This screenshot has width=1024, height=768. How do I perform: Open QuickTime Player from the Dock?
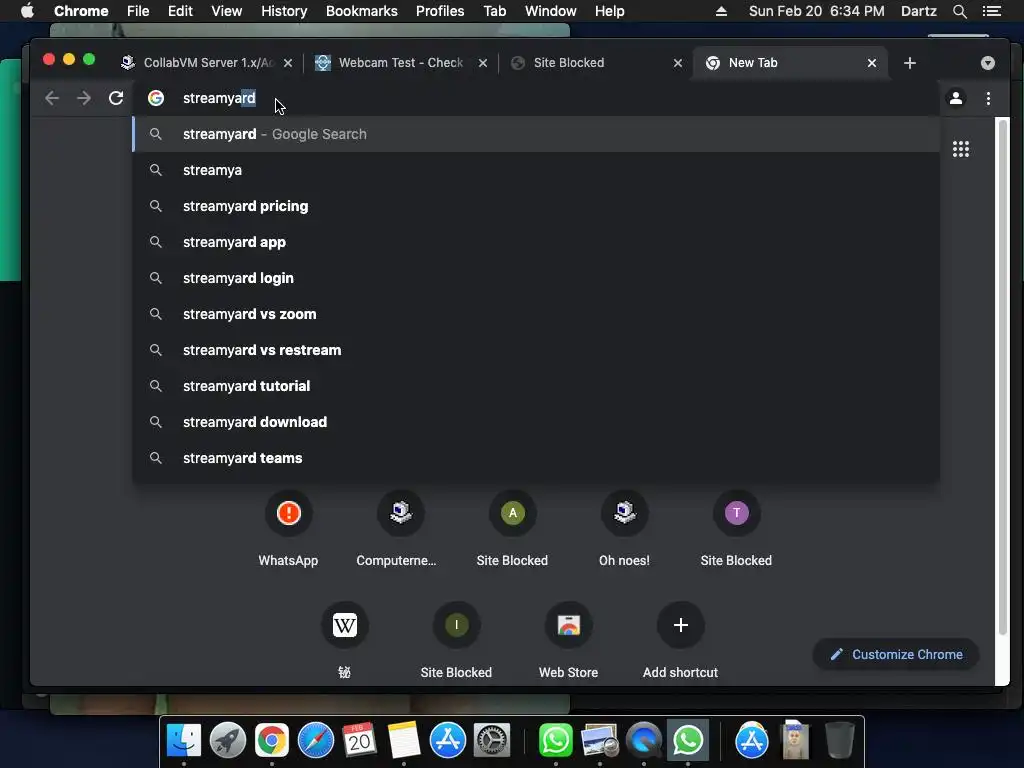click(x=644, y=740)
